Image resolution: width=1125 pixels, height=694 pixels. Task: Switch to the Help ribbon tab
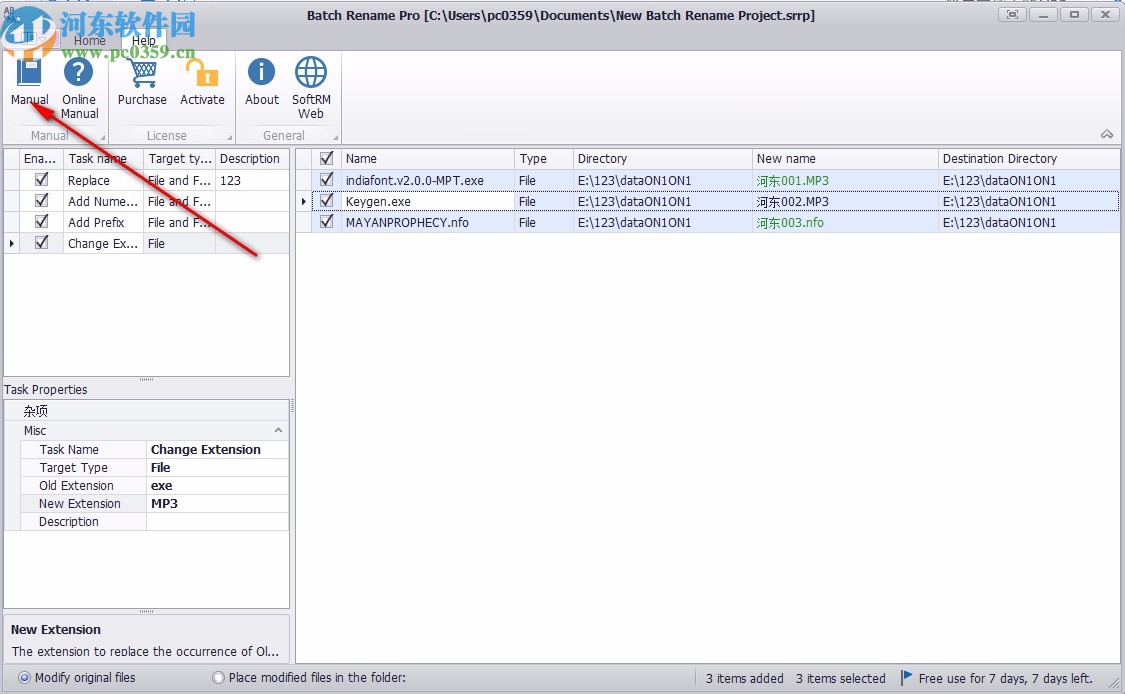[144, 41]
